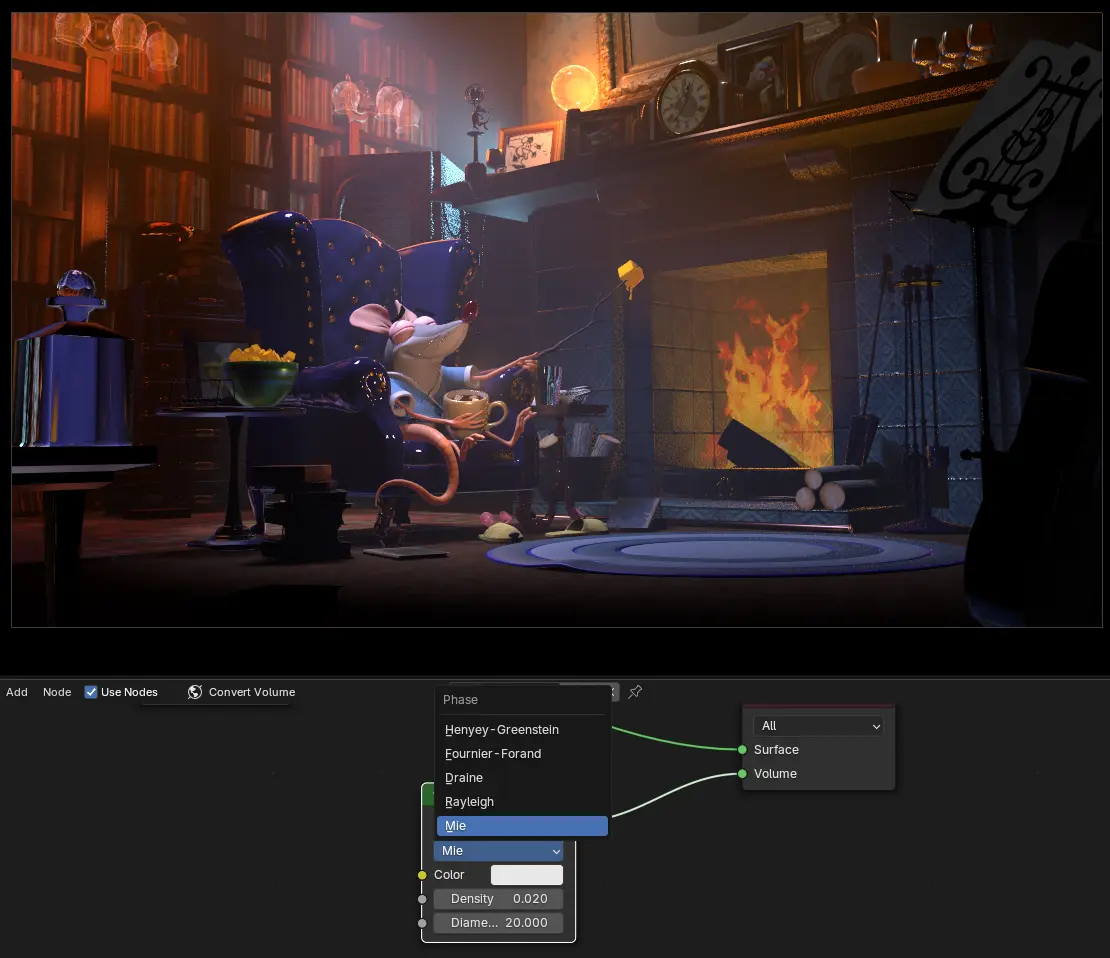Viewport: 1110px width, 958px height.
Task: Click the Diameter 20.000 field
Action: click(x=498, y=923)
